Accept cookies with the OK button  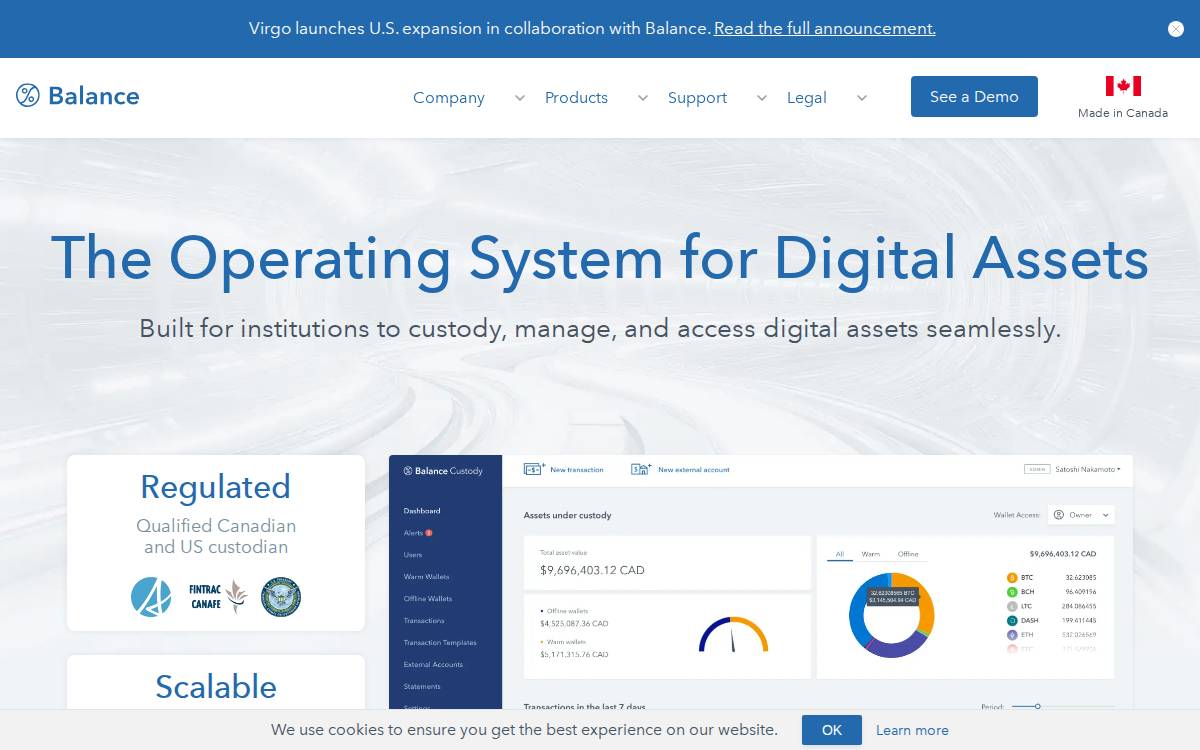pos(832,730)
